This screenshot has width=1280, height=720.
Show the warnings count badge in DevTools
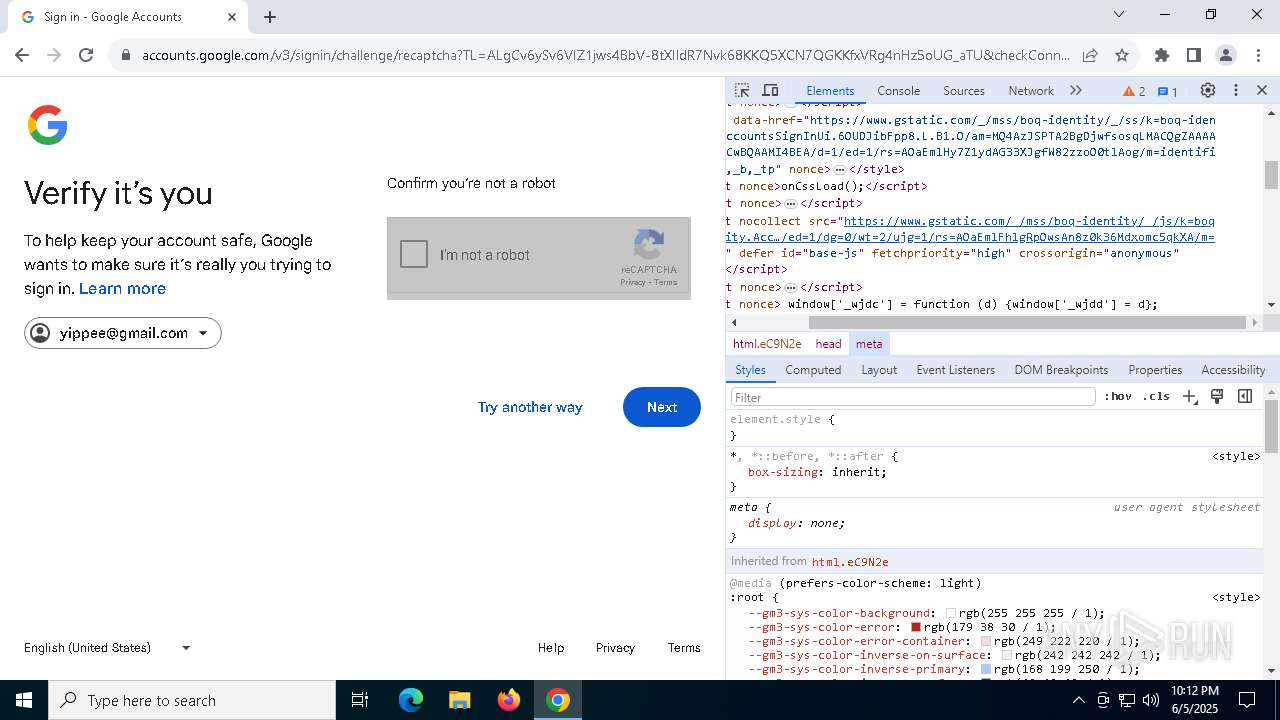(1134, 91)
